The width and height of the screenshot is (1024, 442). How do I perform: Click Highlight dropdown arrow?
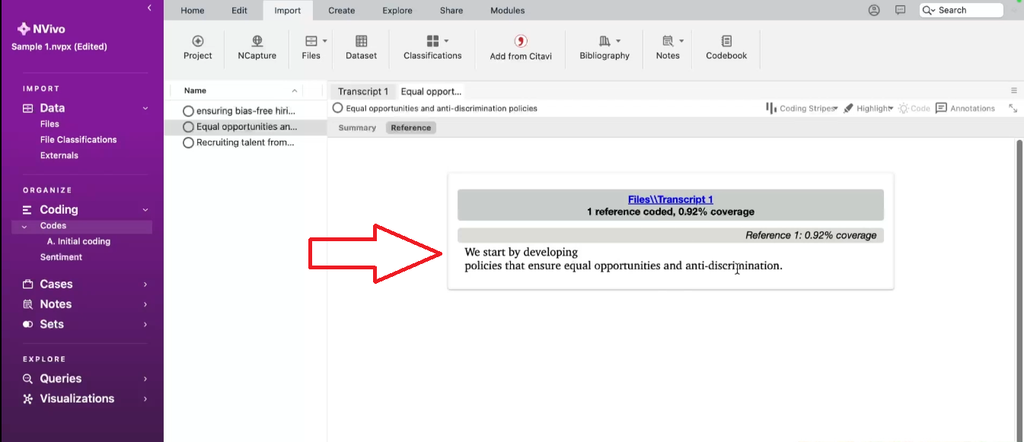pos(891,109)
